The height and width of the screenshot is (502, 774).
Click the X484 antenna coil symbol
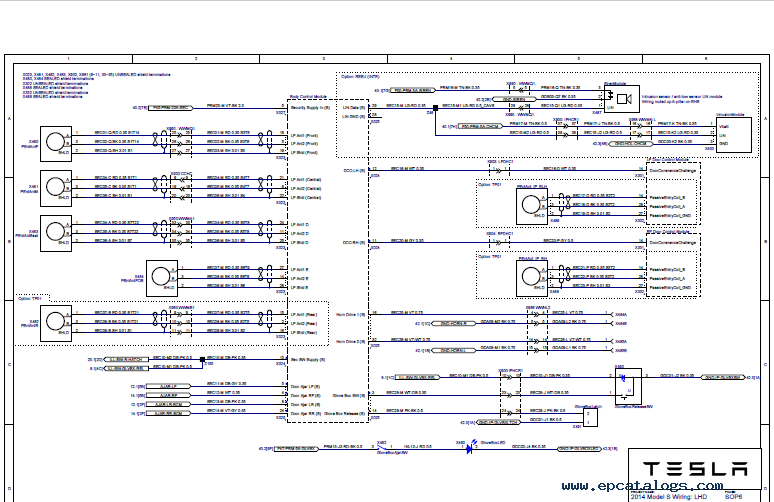point(162,278)
